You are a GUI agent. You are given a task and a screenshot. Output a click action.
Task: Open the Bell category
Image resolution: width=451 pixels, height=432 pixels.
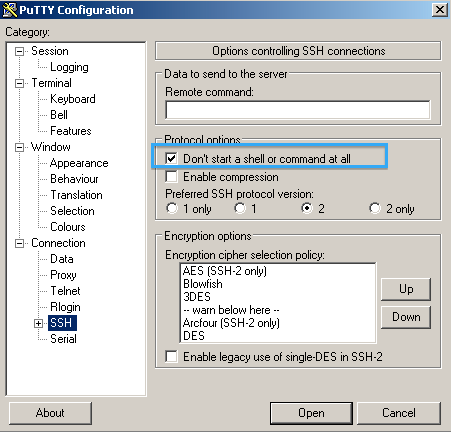(x=59, y=115)
